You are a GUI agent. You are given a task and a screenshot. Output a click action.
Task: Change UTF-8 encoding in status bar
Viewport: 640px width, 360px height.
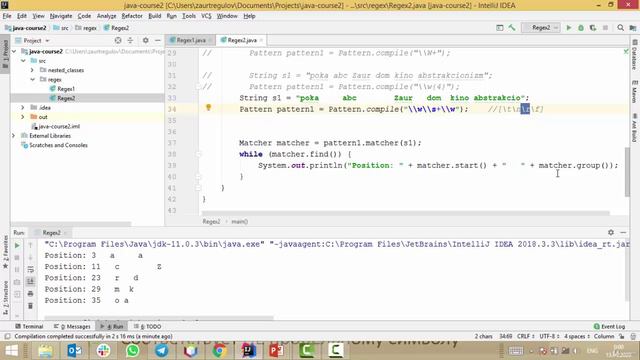click(549, 336)
